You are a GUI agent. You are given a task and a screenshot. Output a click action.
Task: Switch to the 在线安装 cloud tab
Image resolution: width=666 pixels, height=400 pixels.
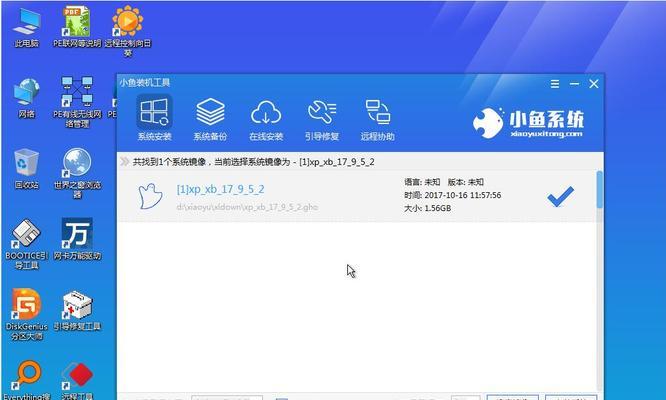266,118
